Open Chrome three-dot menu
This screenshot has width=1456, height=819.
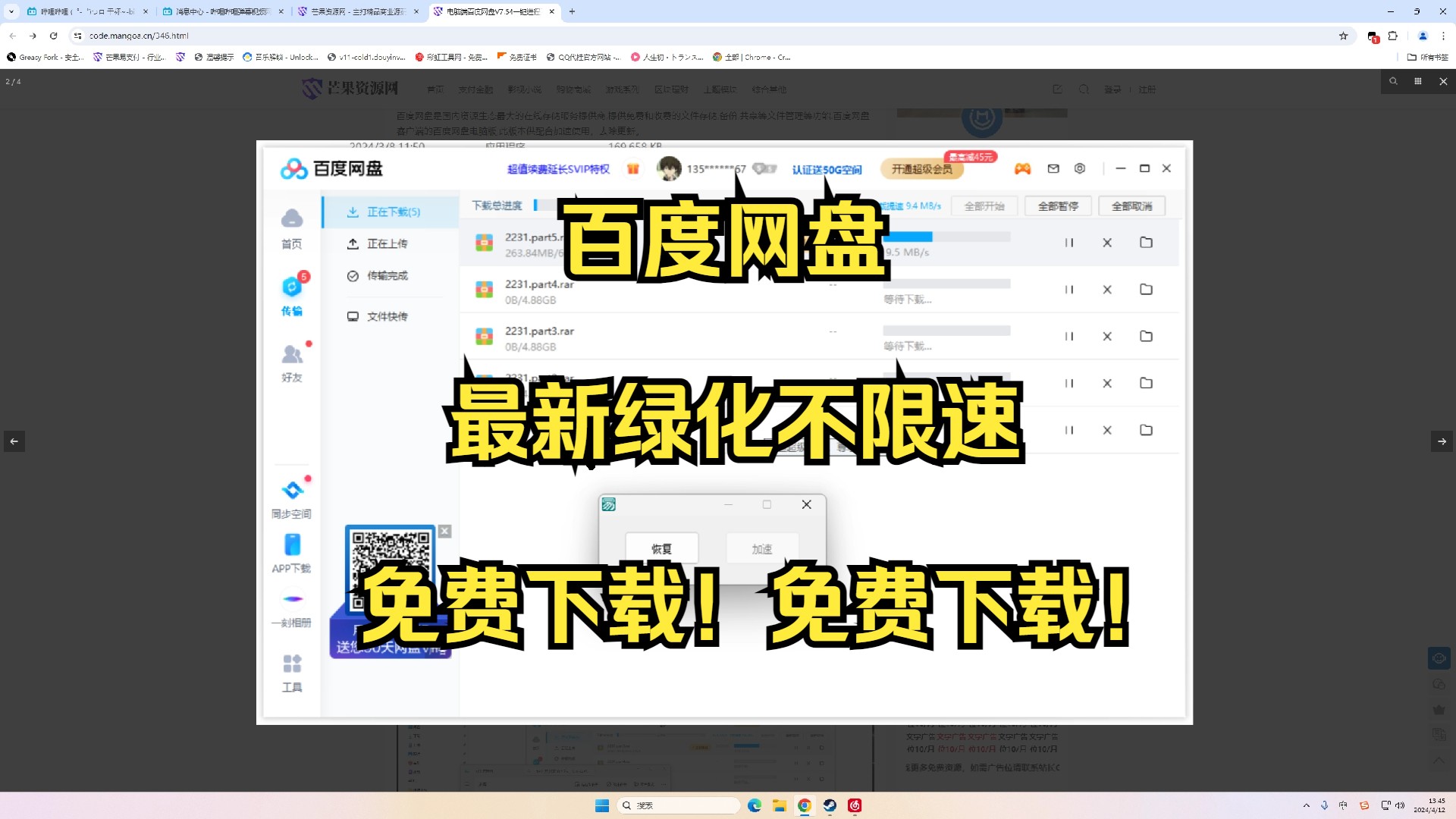1443,36
